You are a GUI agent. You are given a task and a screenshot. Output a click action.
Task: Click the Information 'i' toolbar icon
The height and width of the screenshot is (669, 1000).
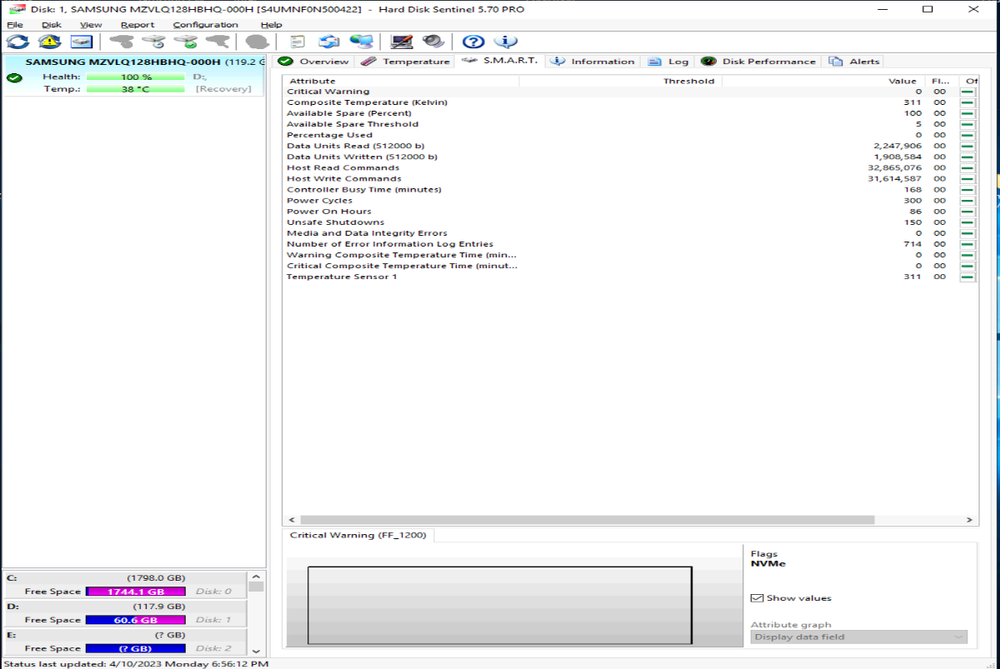click(x=505, y=42)
